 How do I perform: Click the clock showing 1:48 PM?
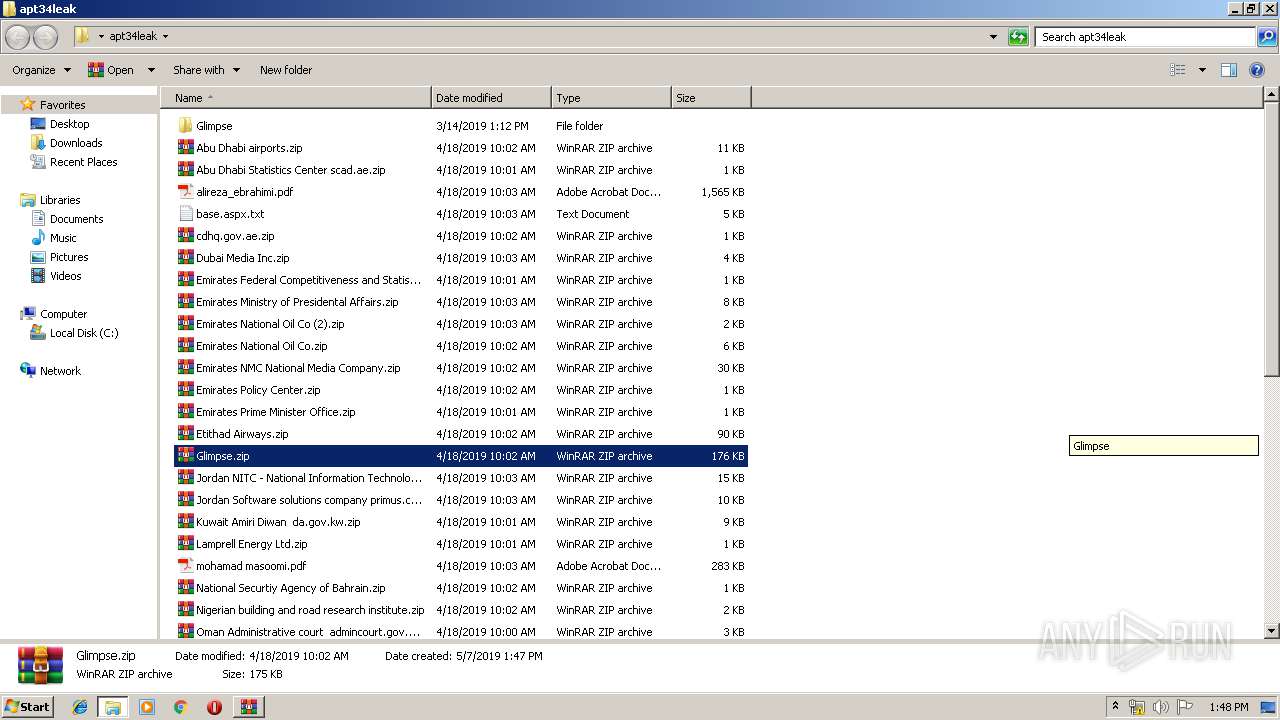coord(1228,707)
